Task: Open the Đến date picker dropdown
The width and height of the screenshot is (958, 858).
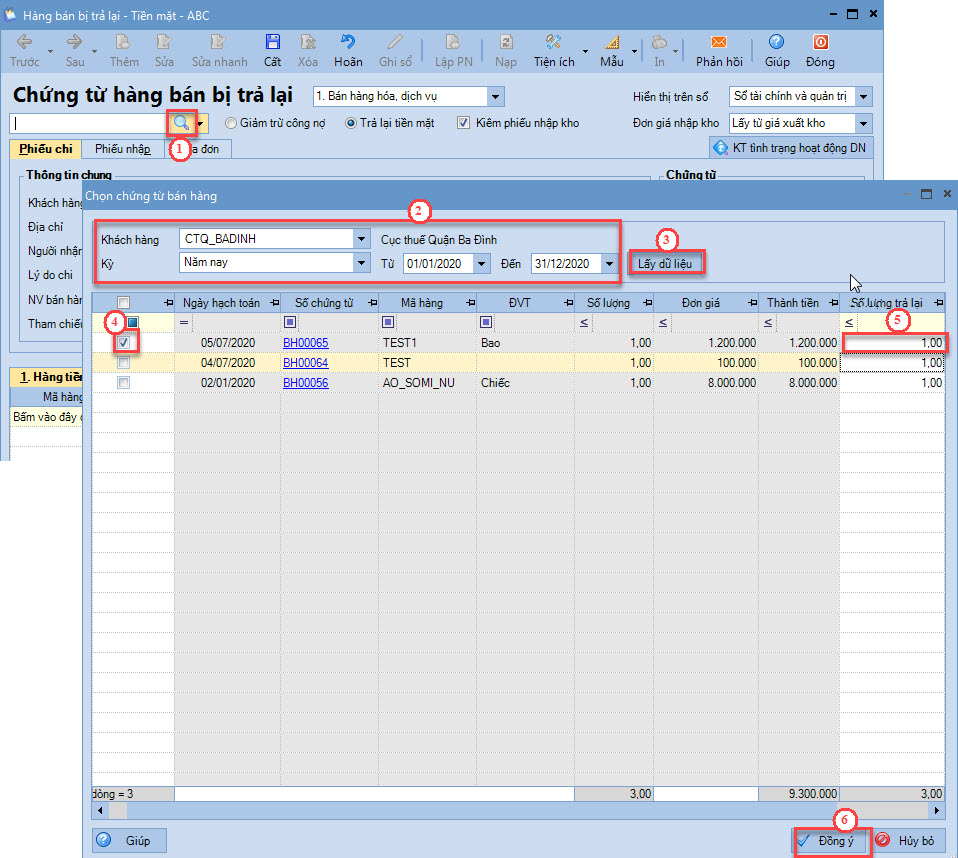Action: coord(609,264)
